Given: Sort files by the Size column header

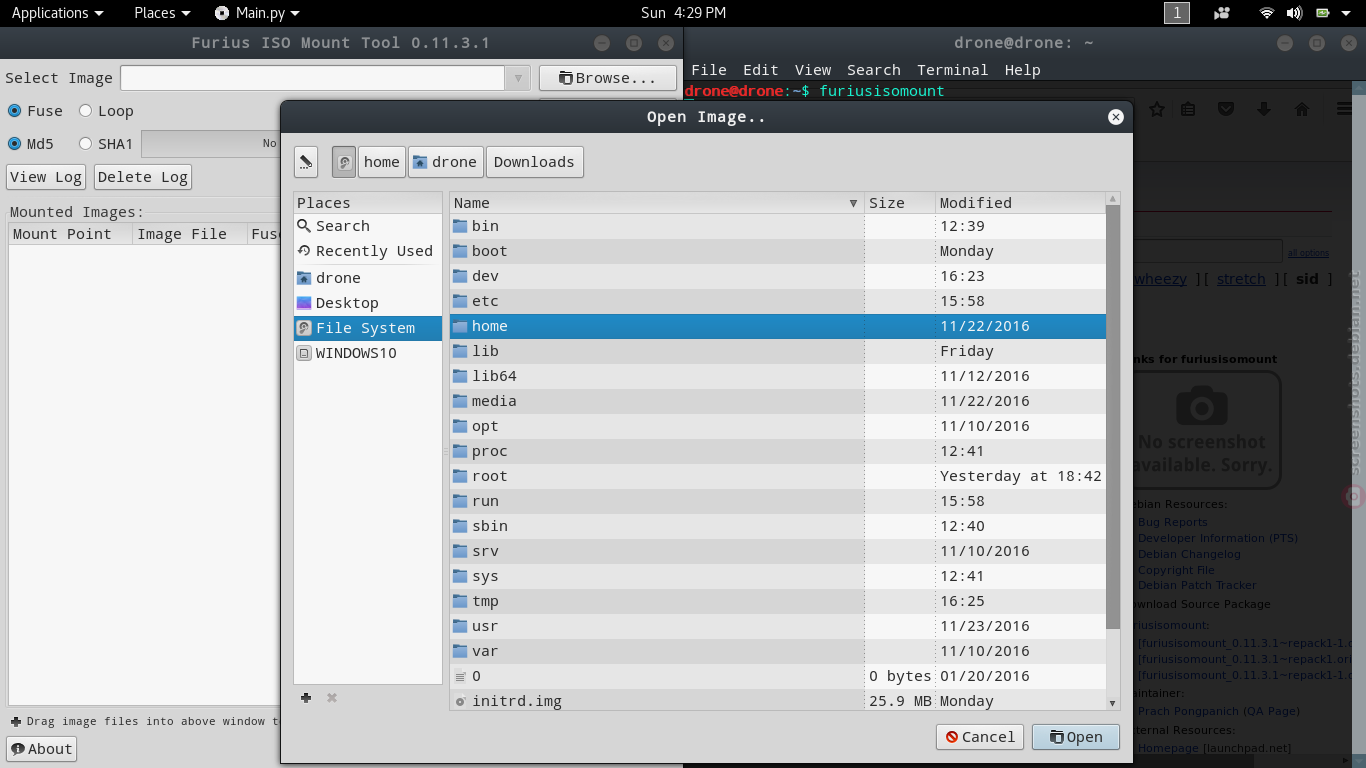Looking at the screenshot, I should click(x=899, y=203).
